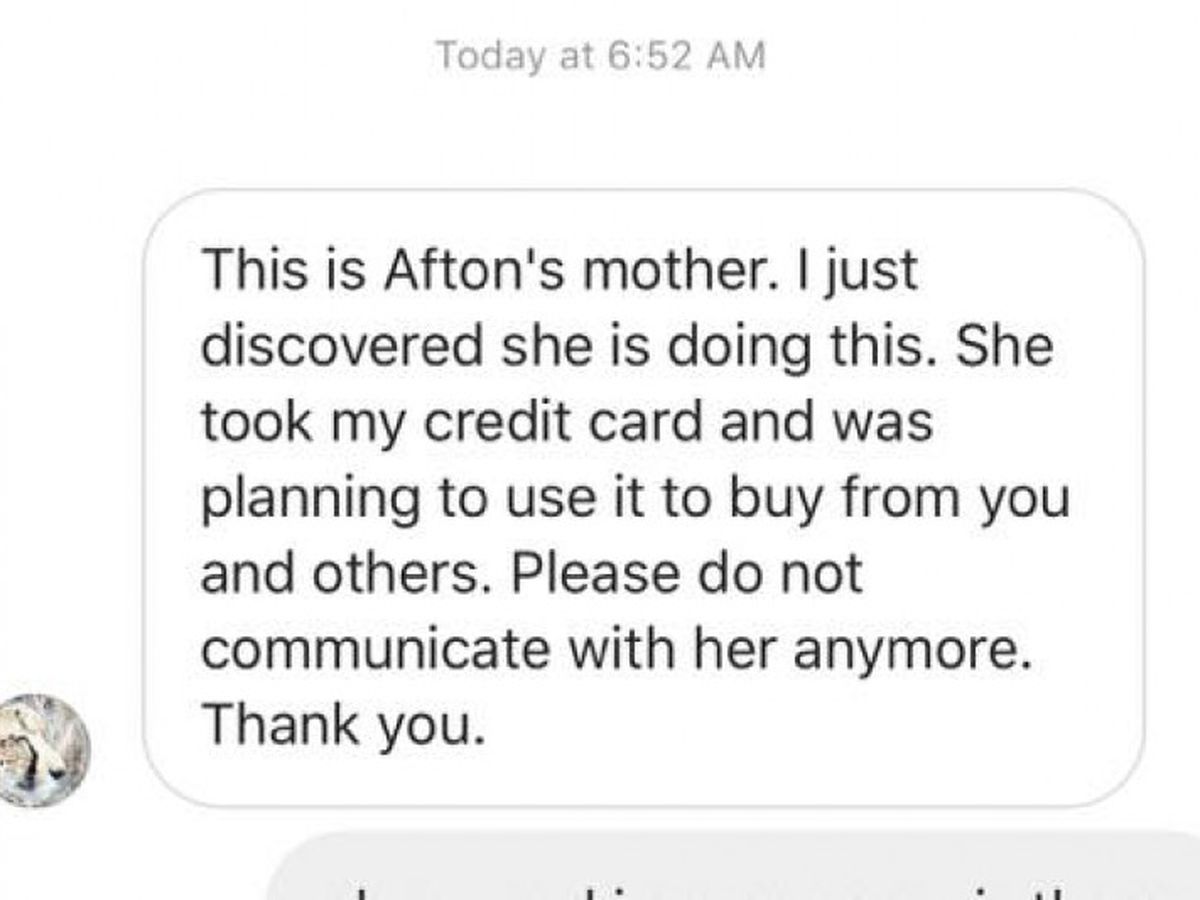The image size is (1200, 900).
Task: Open the sender's profile picture avatar
Action: pos(42,750)
